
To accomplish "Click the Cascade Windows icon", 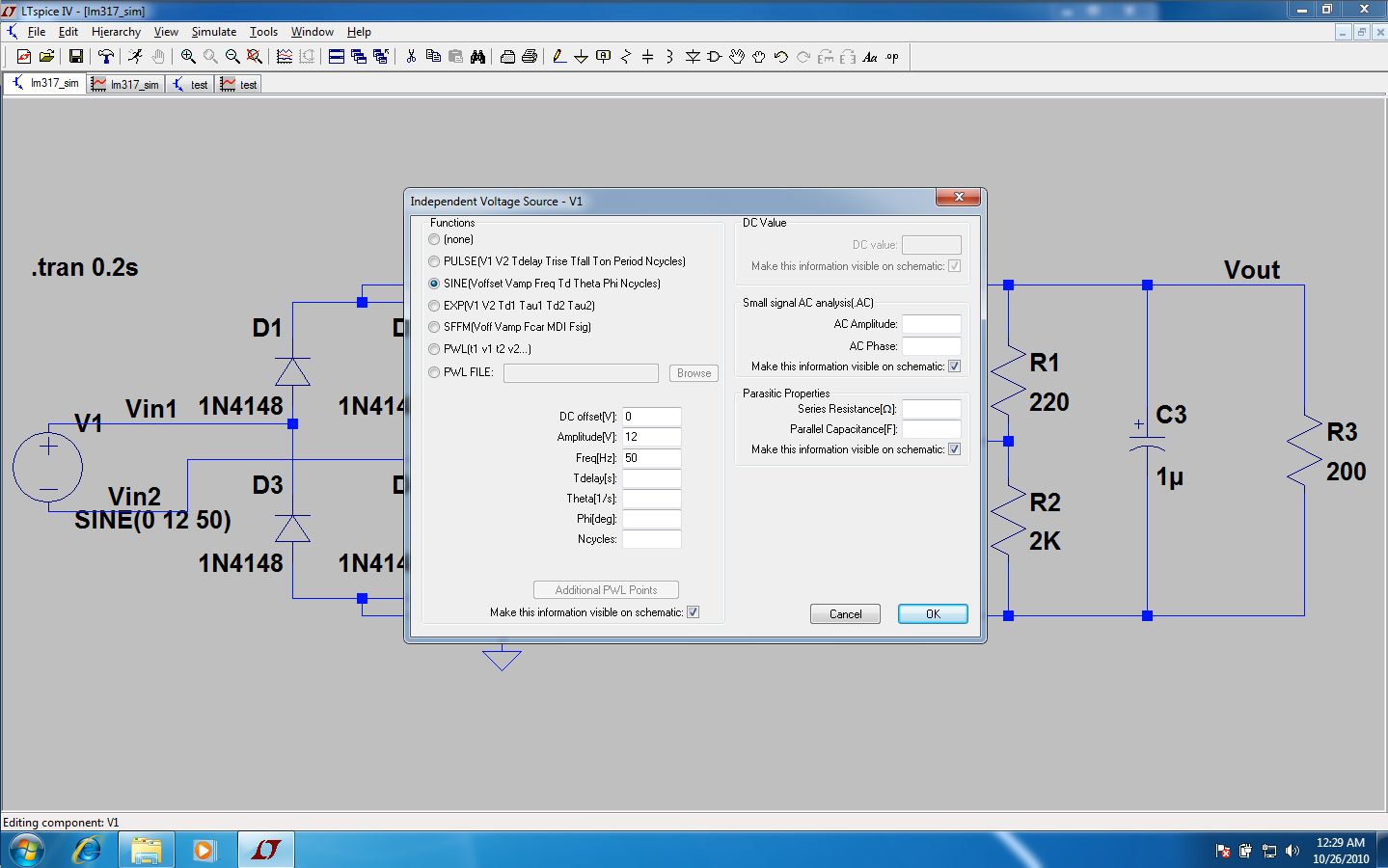I will [x=359, y=57].
